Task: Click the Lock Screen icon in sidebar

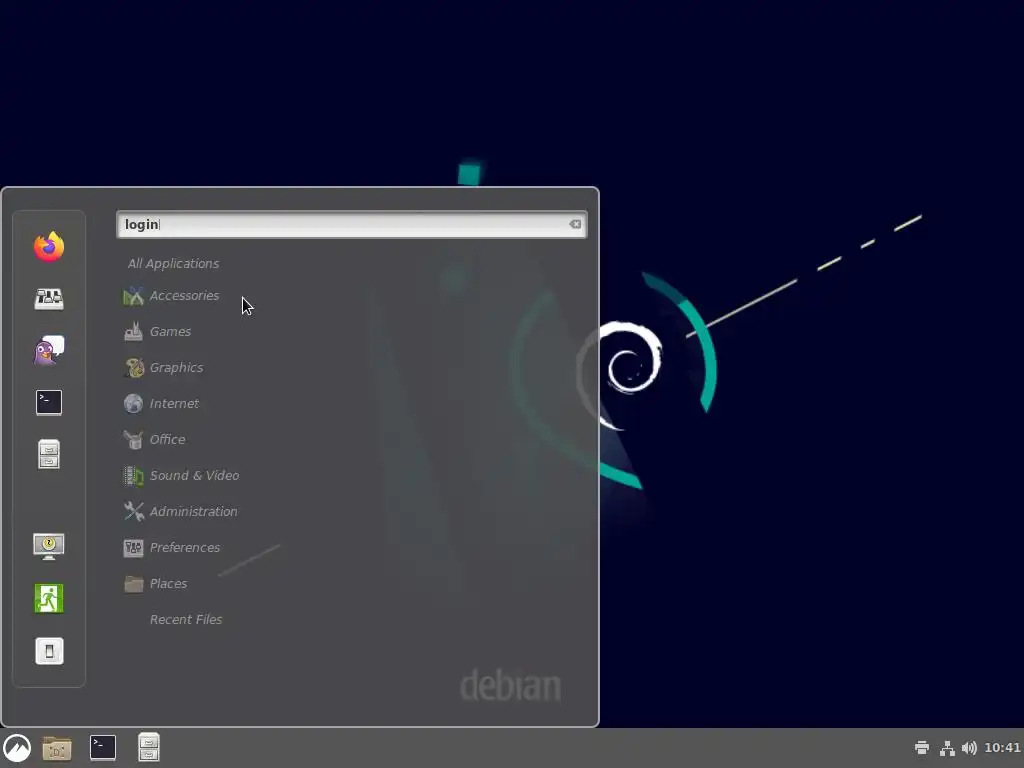Action: (49, 546)
